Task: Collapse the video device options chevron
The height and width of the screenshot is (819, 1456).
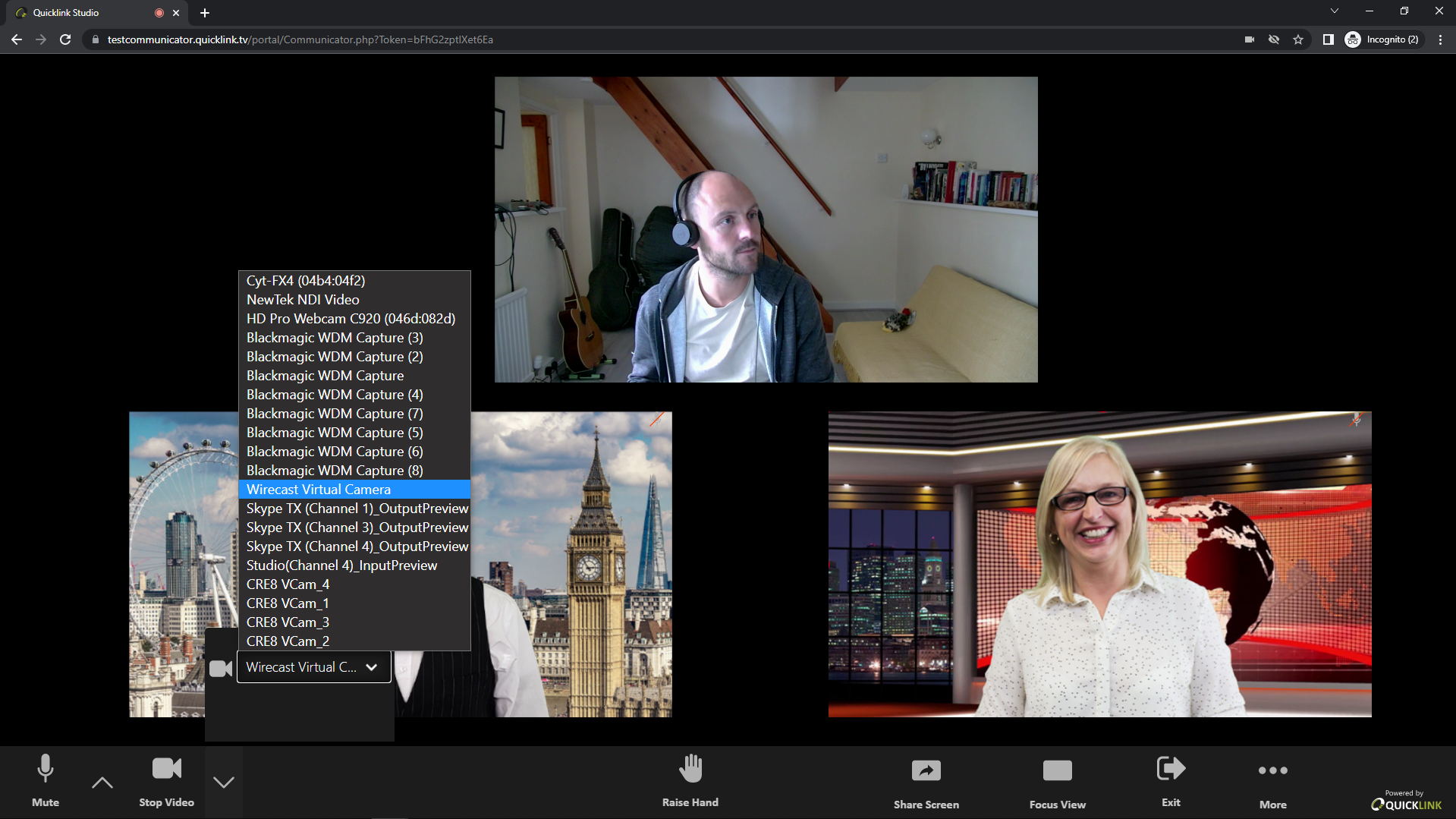Action: click(224, 782)
